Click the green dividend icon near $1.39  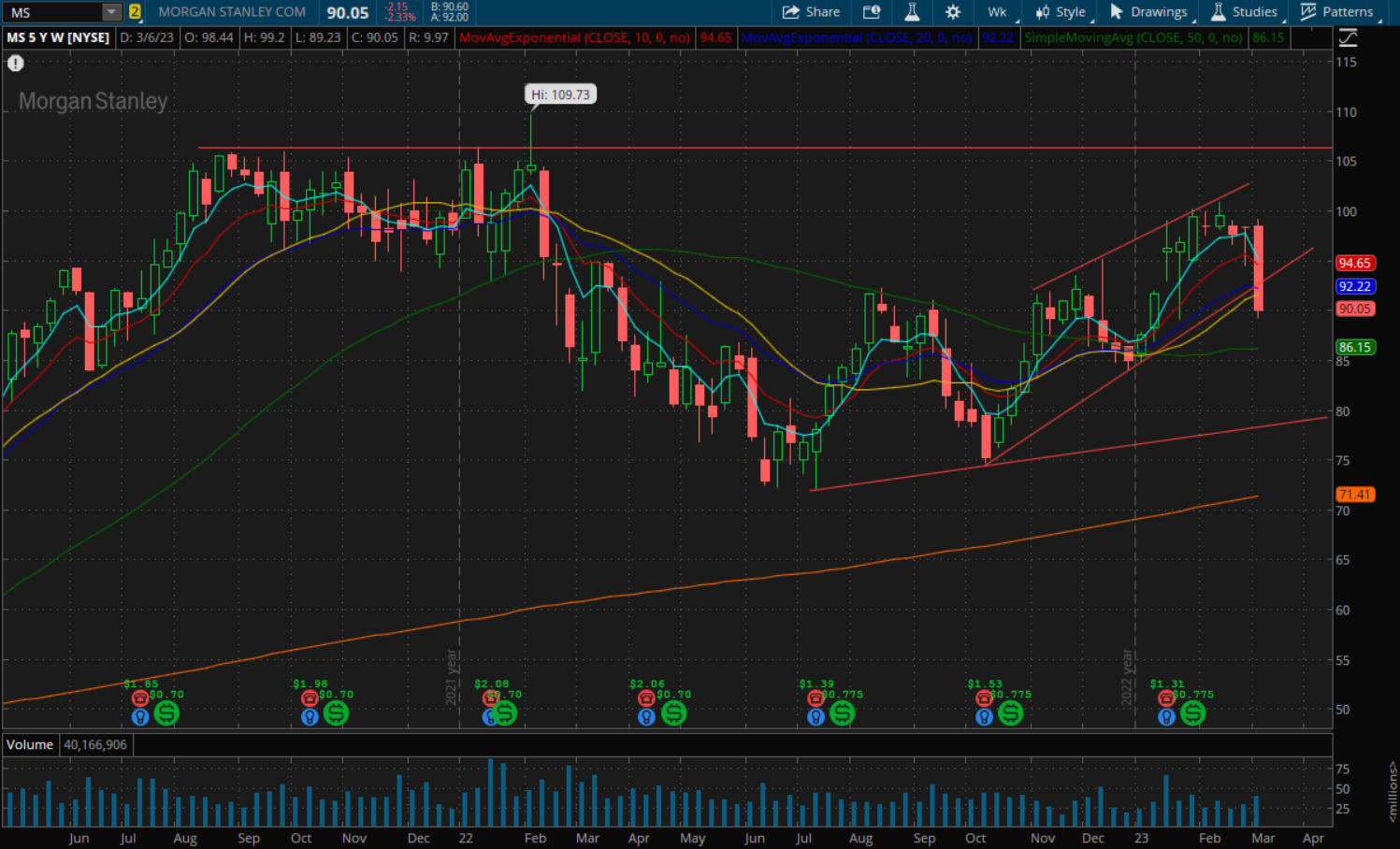point(842,713)
